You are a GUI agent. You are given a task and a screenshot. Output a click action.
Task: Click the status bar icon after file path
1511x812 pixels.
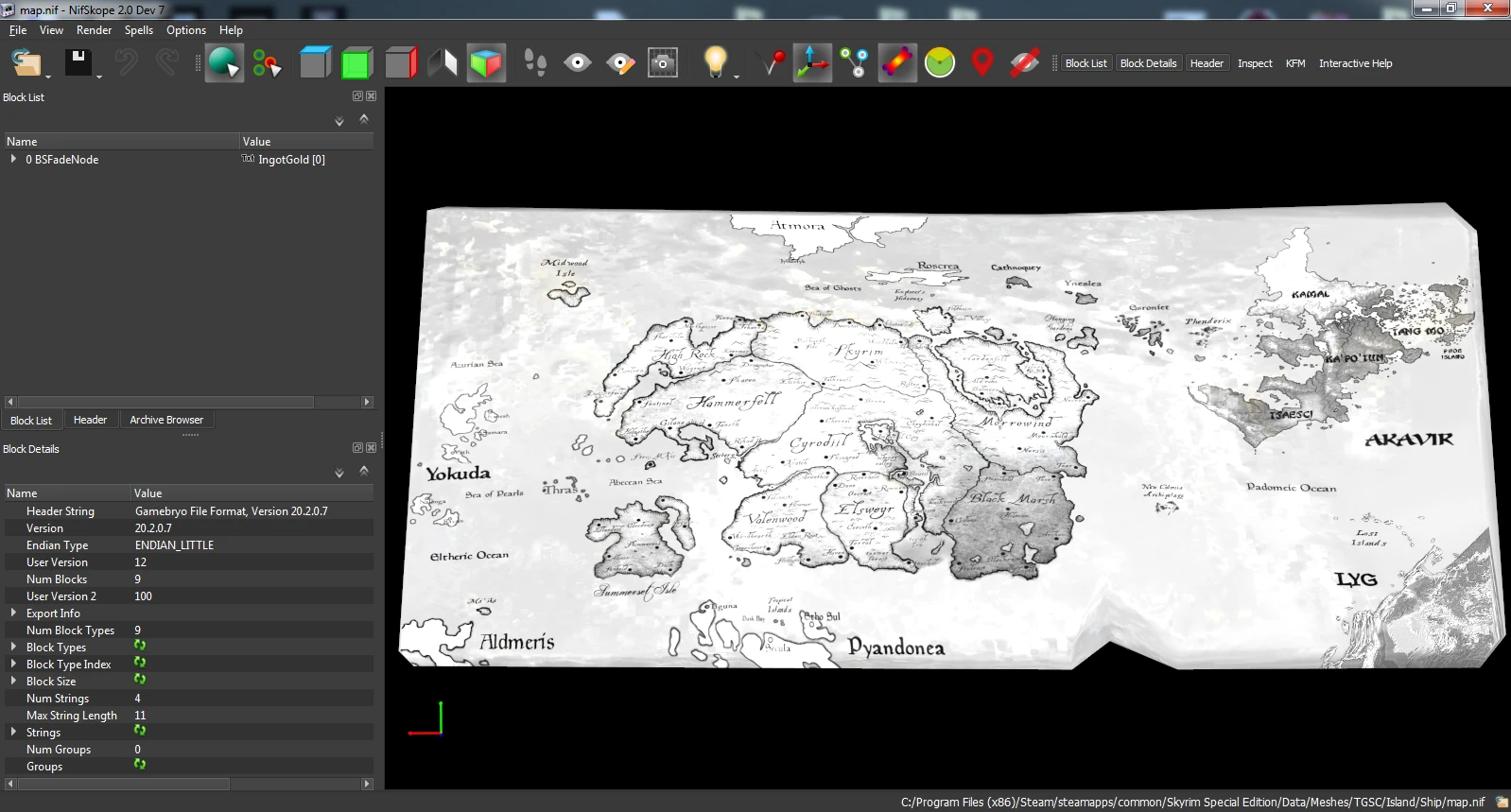pyautogui.click(x=1501, y=802)
